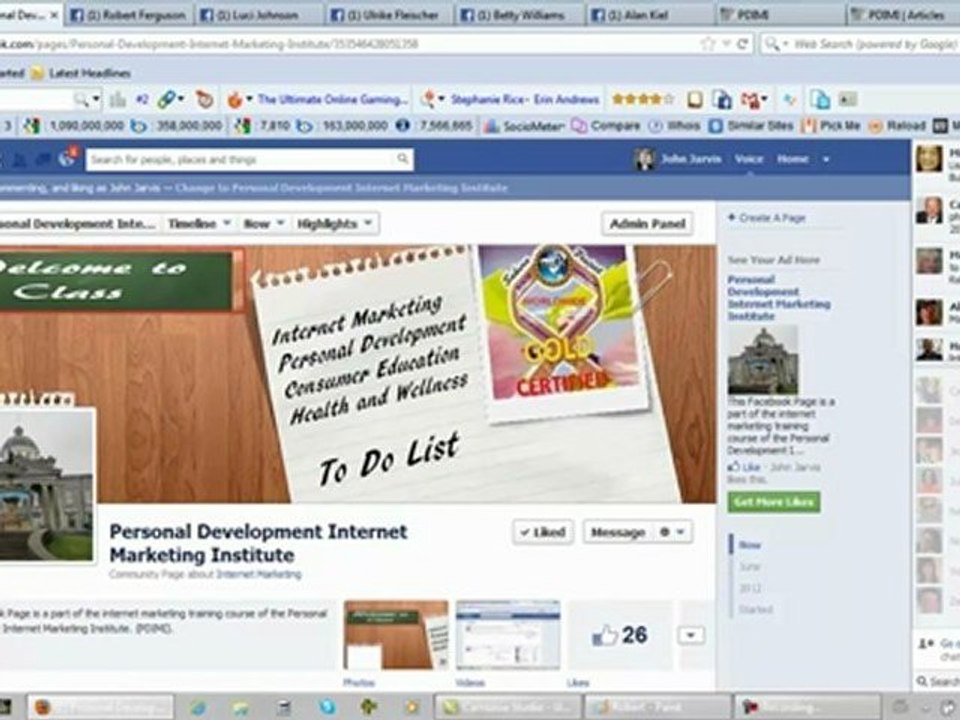Viewport: 960px width, 720px height.
Task: Click the page profile picture of the building
Action: tap(46, 484)
